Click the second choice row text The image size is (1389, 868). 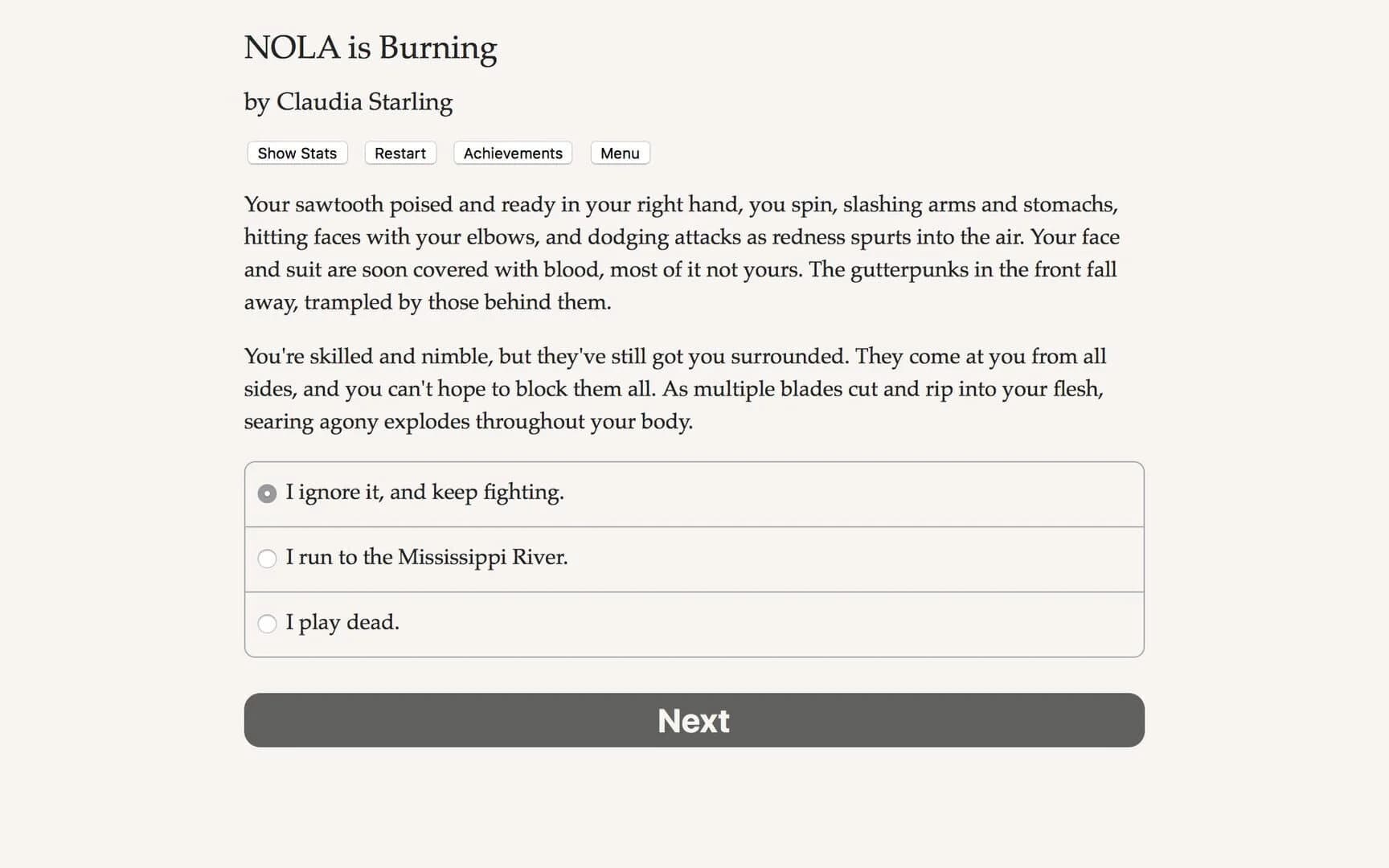427,557
